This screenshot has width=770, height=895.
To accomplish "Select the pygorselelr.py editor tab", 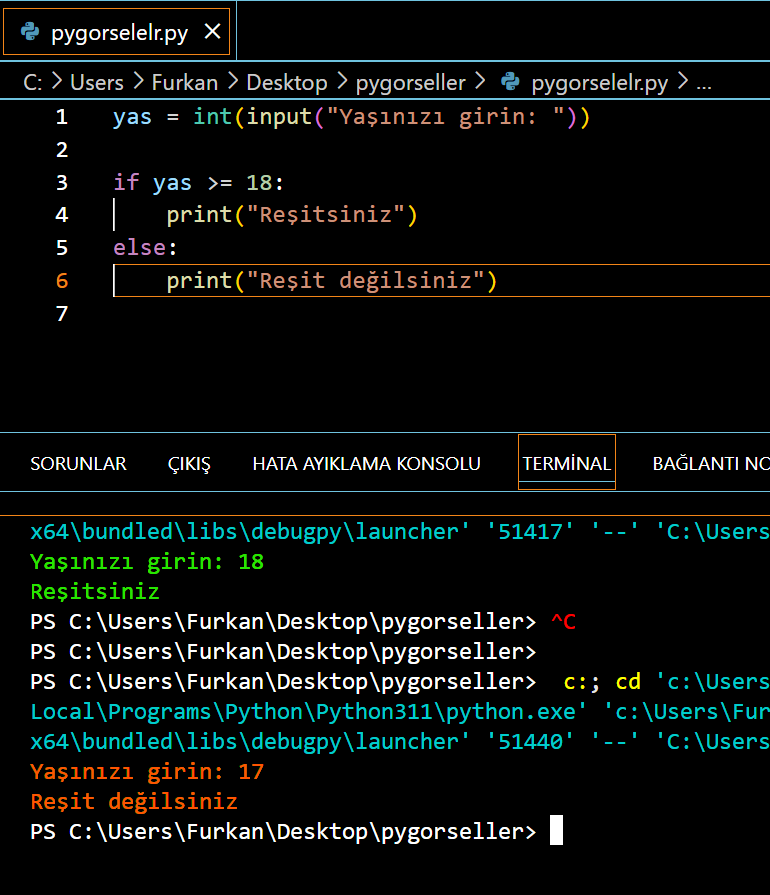I will [119, 32].
